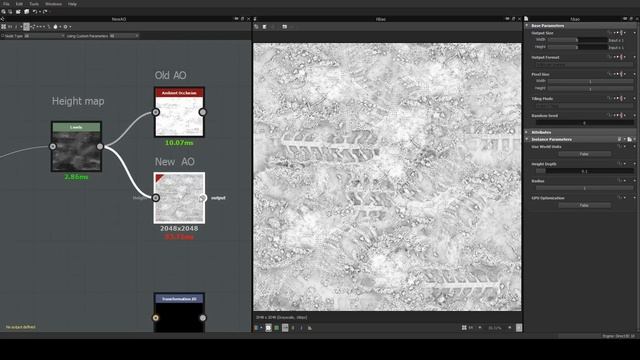Image resolution: width=640 pixels, height=360 pixels.
Task: Open the Tools menu
Action: (x=34, y=4)
